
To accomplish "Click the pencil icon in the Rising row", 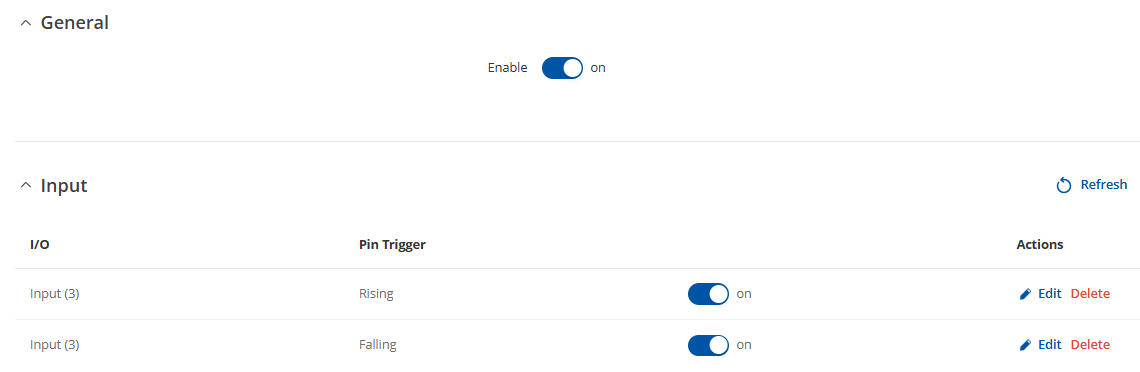I will coord(1025,294).
